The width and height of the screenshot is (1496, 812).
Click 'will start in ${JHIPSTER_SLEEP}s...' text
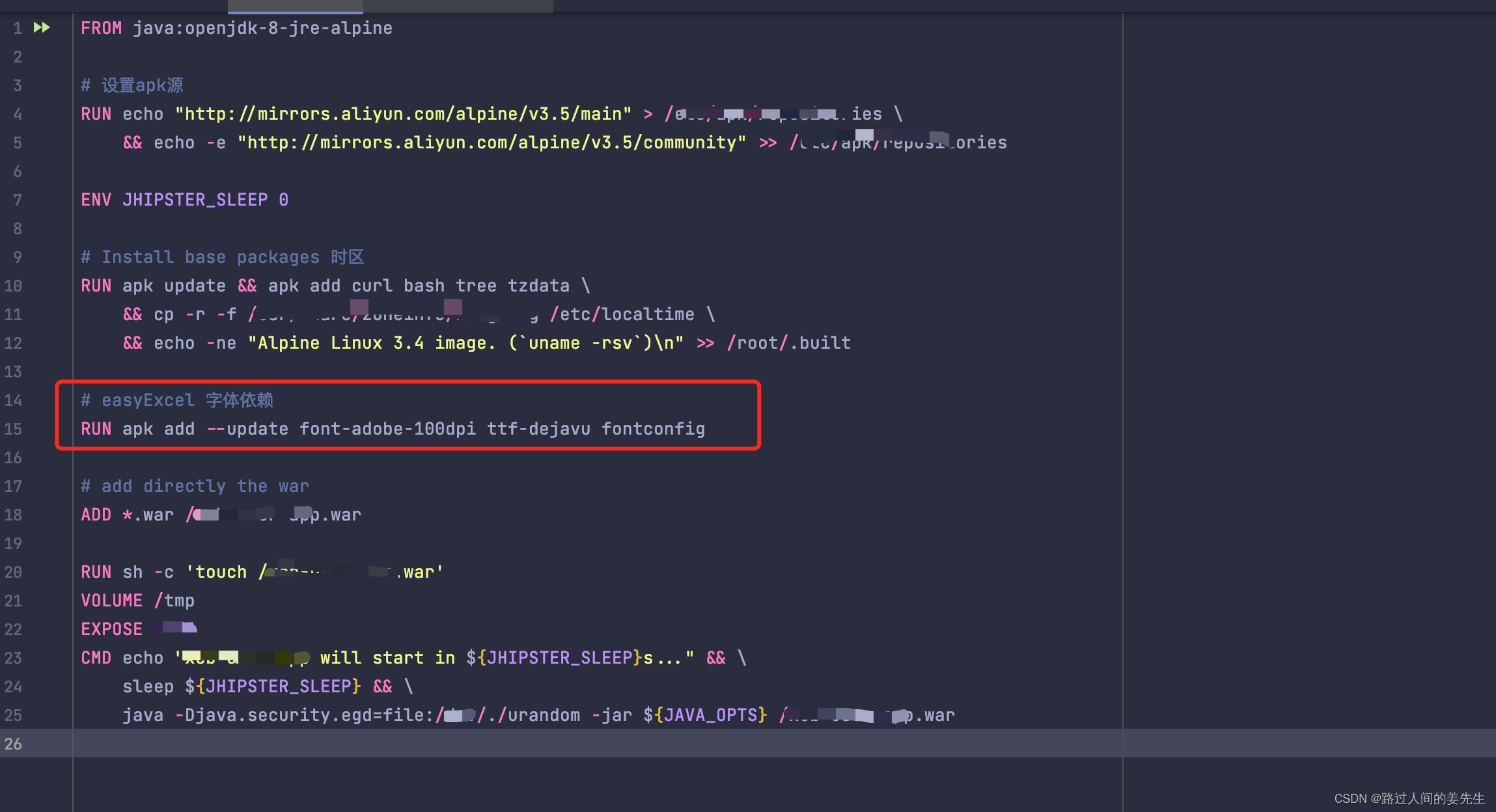[507, 658]
